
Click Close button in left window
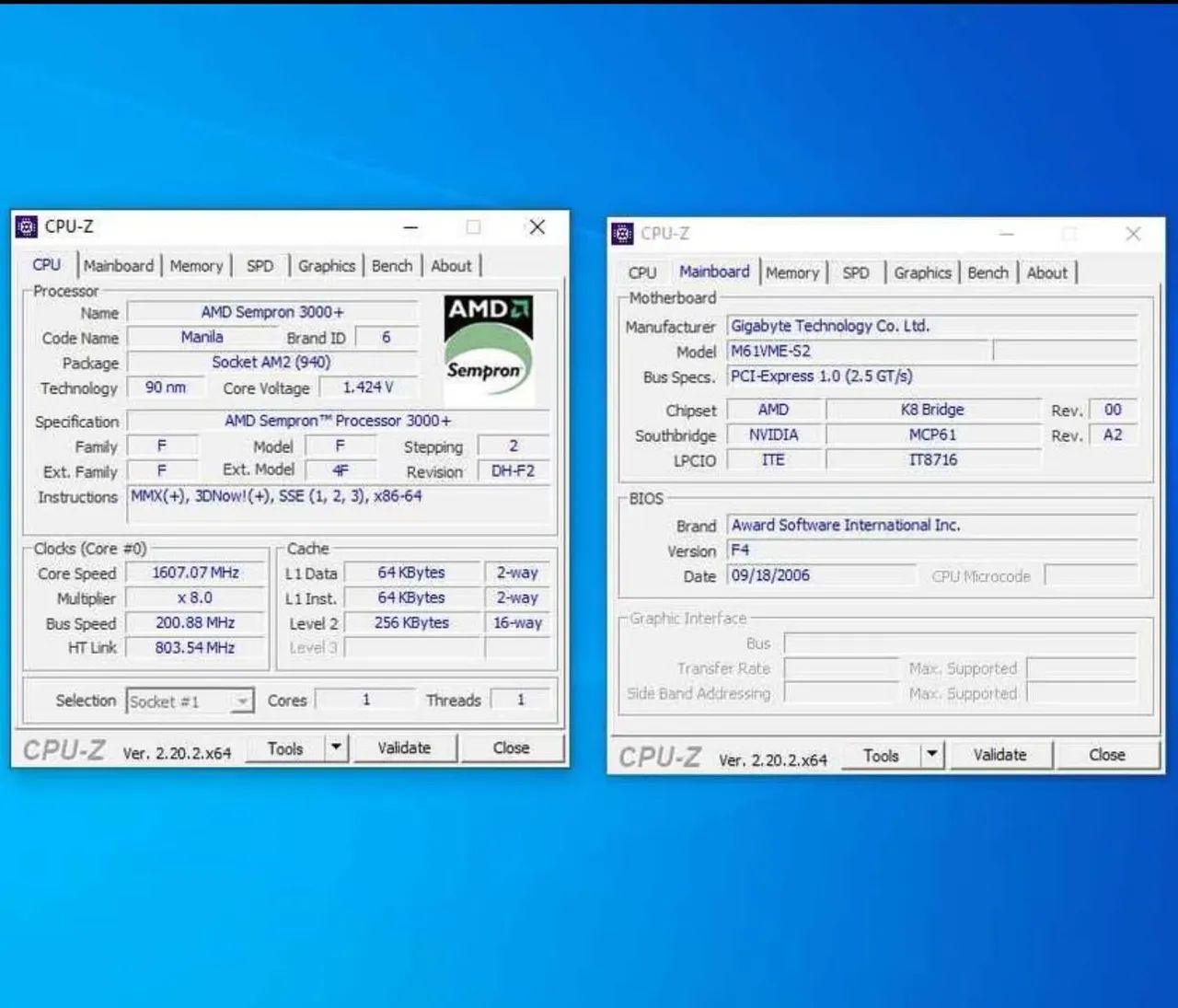511,747
